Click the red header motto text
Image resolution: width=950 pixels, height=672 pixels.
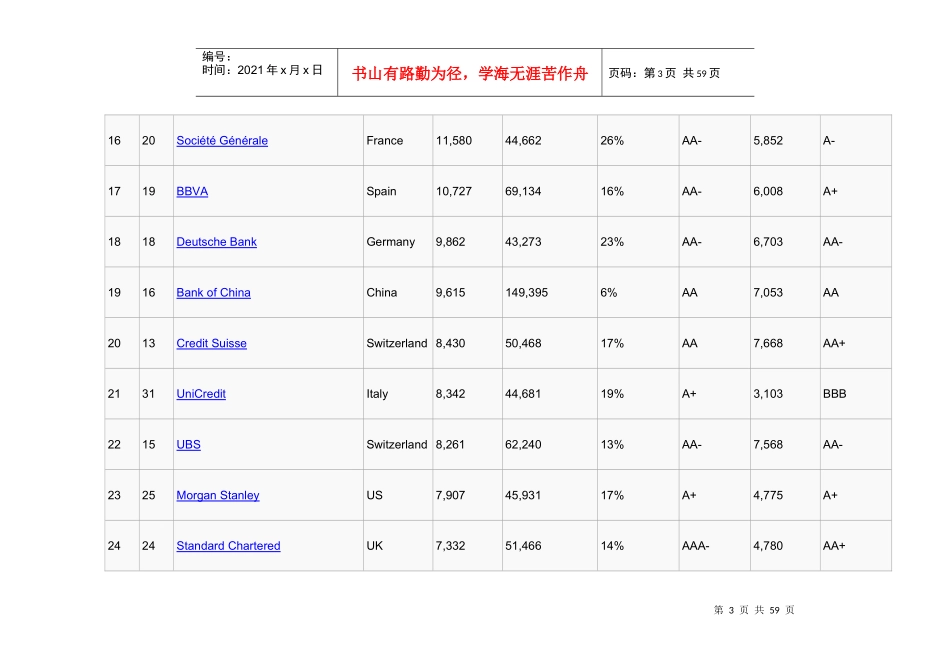point(470,74)
